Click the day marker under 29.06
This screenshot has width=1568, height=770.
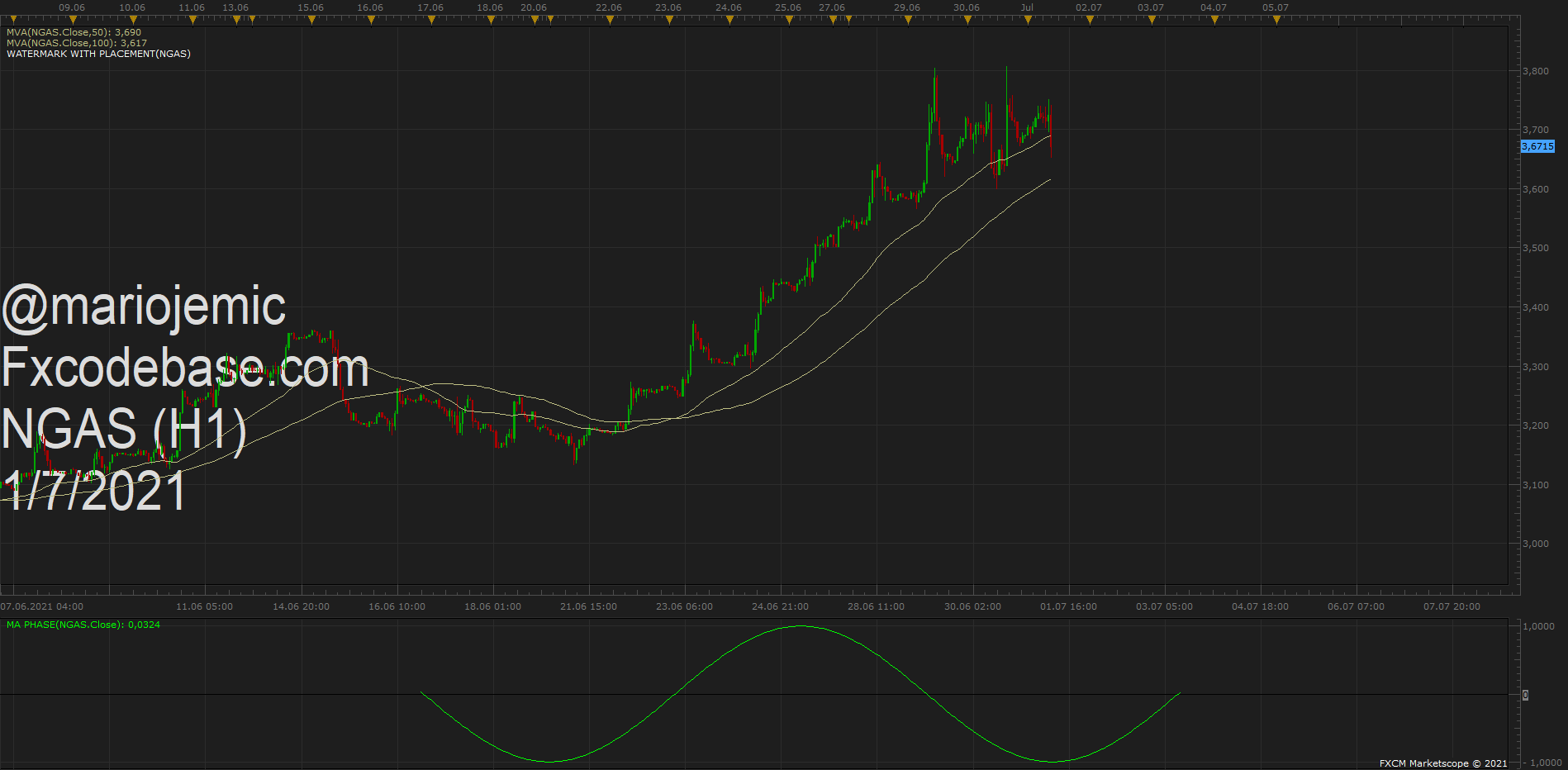tap(908, 20)
